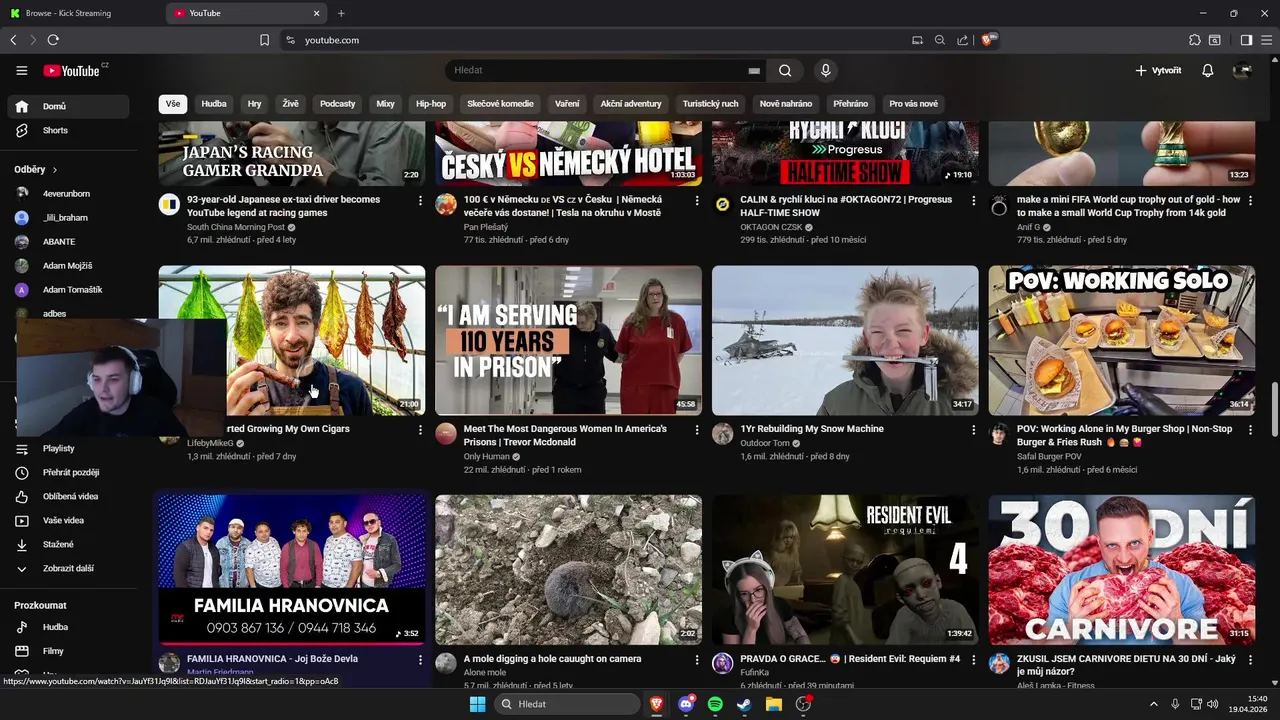This screenshot has width=1280, height=720.
Task: Click the page vertical scrollbar thumb
Action: 1274,408
